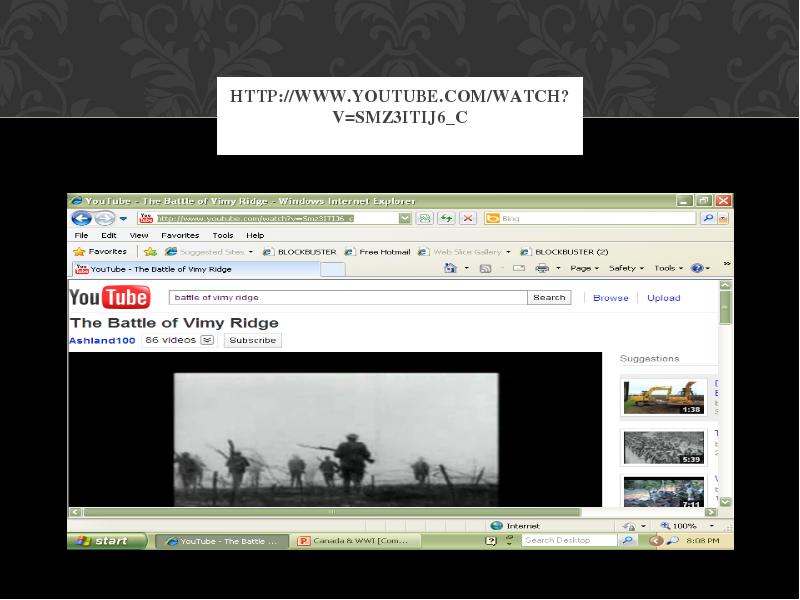Click the Search Desktop field

[568, 540]
